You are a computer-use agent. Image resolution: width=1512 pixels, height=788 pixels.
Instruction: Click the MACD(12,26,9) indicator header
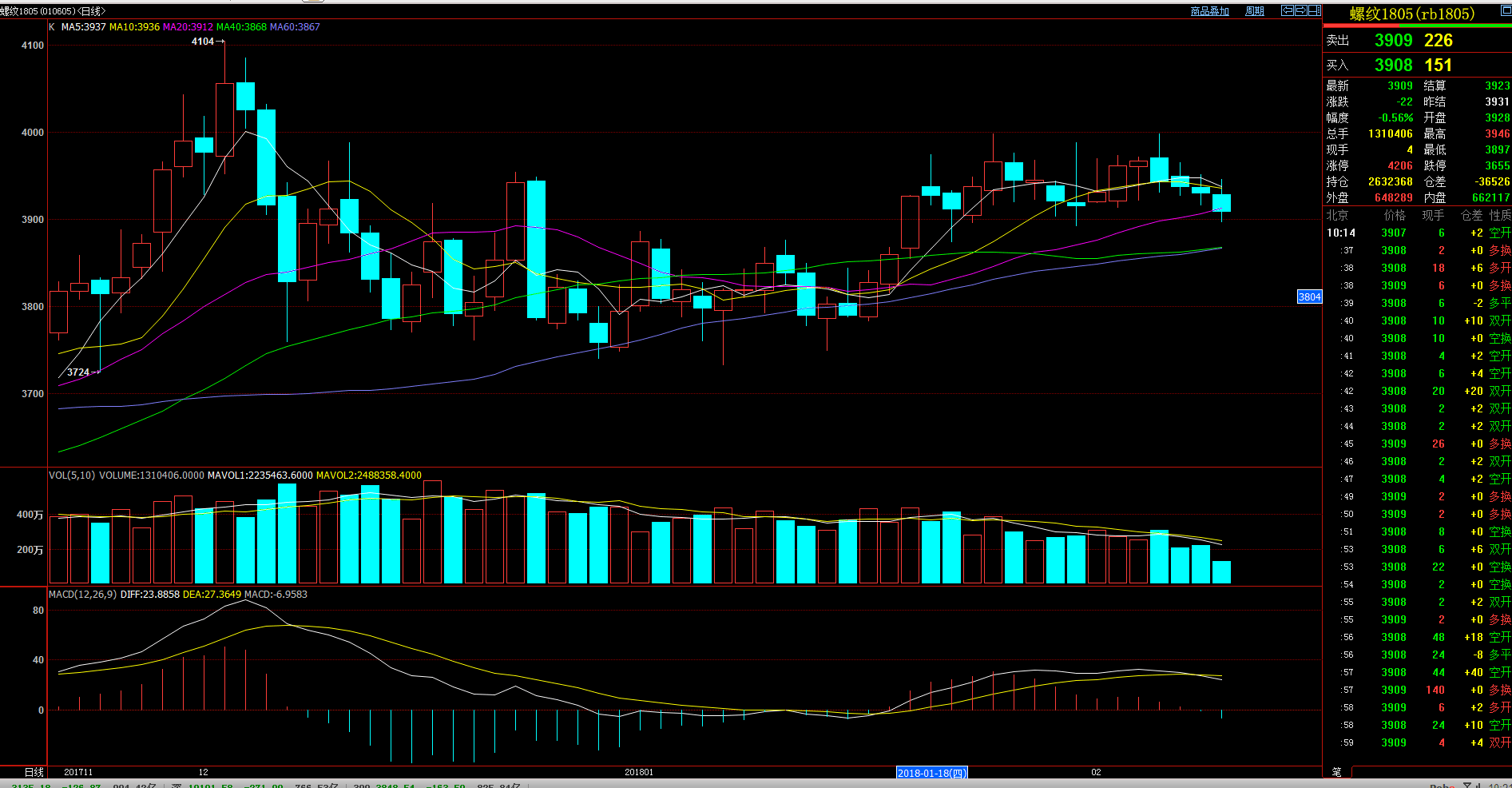point(82,595)
